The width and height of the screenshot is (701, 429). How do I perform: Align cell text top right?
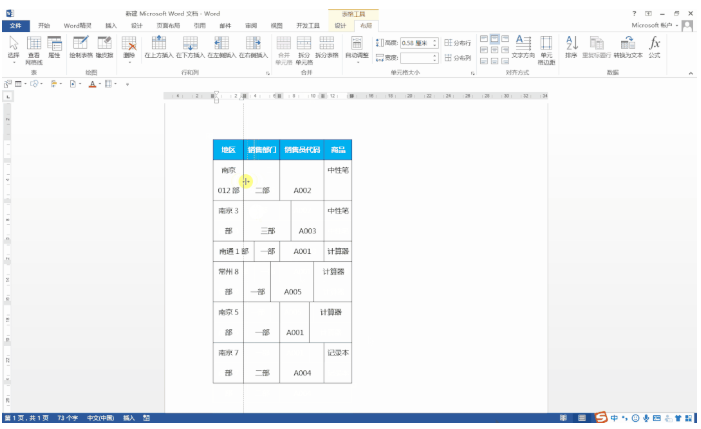click(505, 39)
